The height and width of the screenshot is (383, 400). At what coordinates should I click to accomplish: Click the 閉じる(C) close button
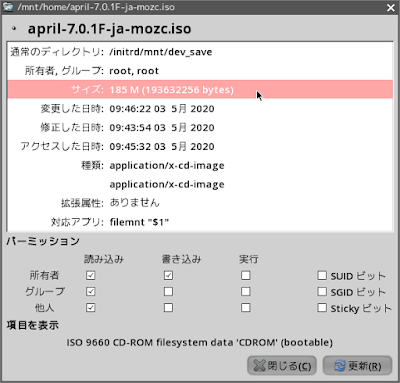[282, 366]
